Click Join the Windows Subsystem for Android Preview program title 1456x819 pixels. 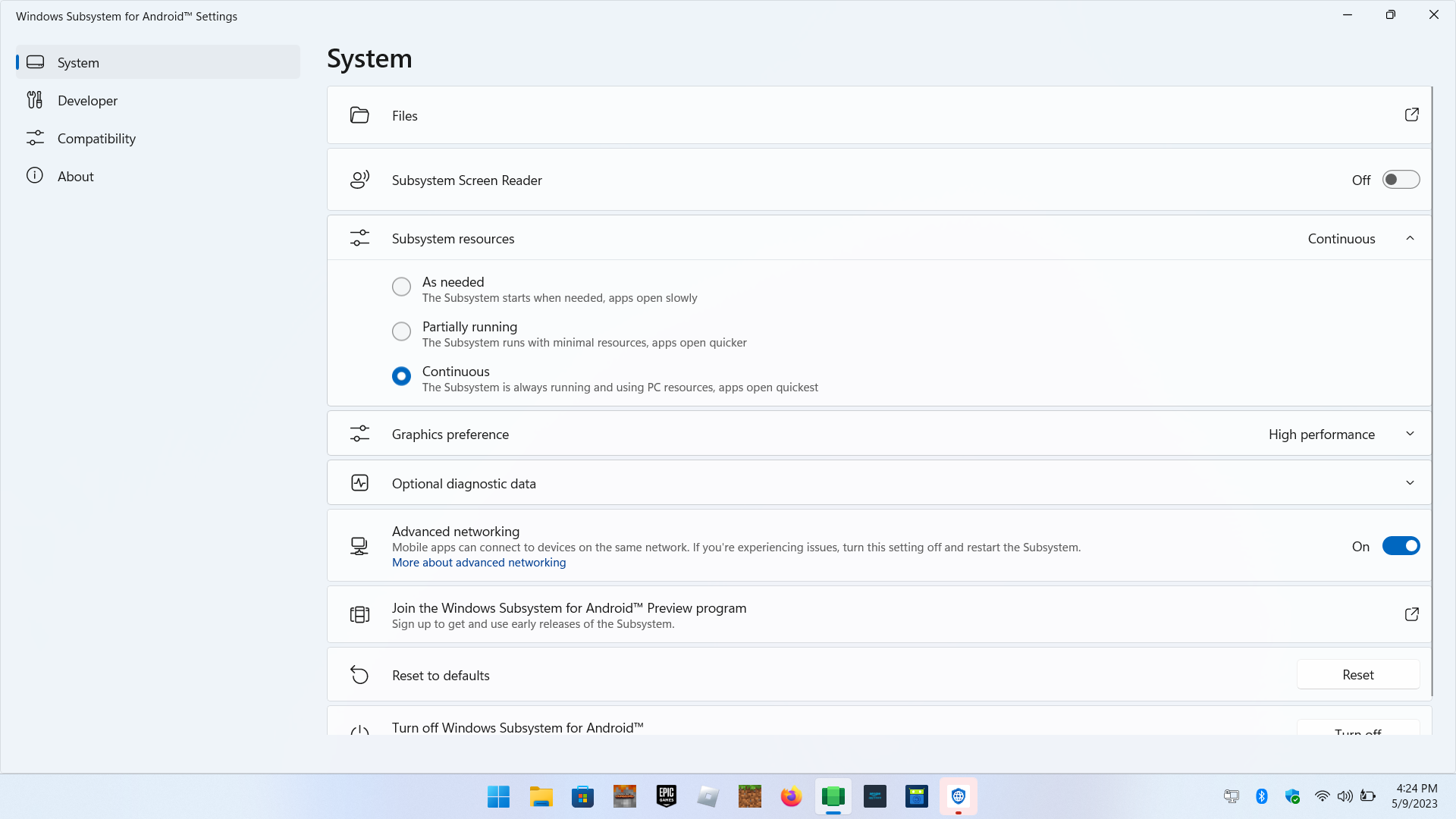(569, 608)
